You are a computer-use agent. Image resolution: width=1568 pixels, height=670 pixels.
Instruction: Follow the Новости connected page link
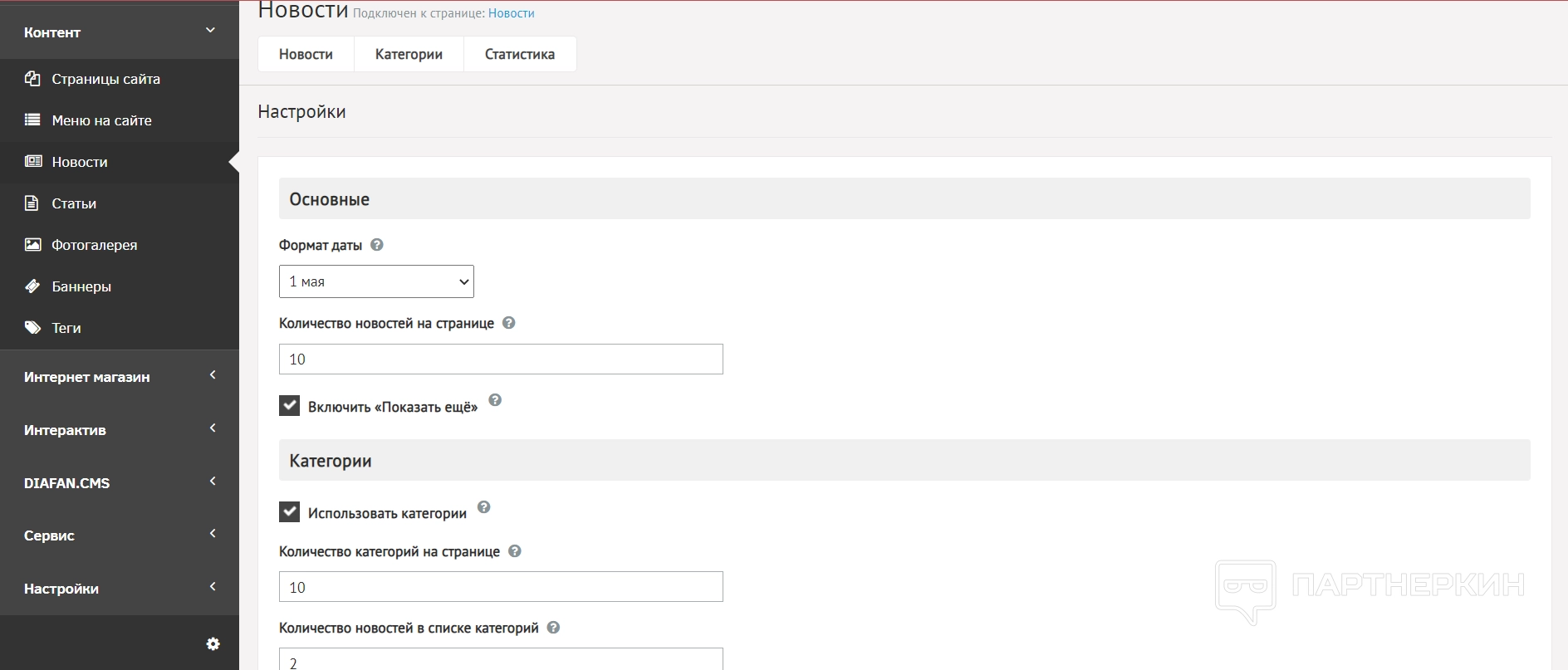(512, 13)
